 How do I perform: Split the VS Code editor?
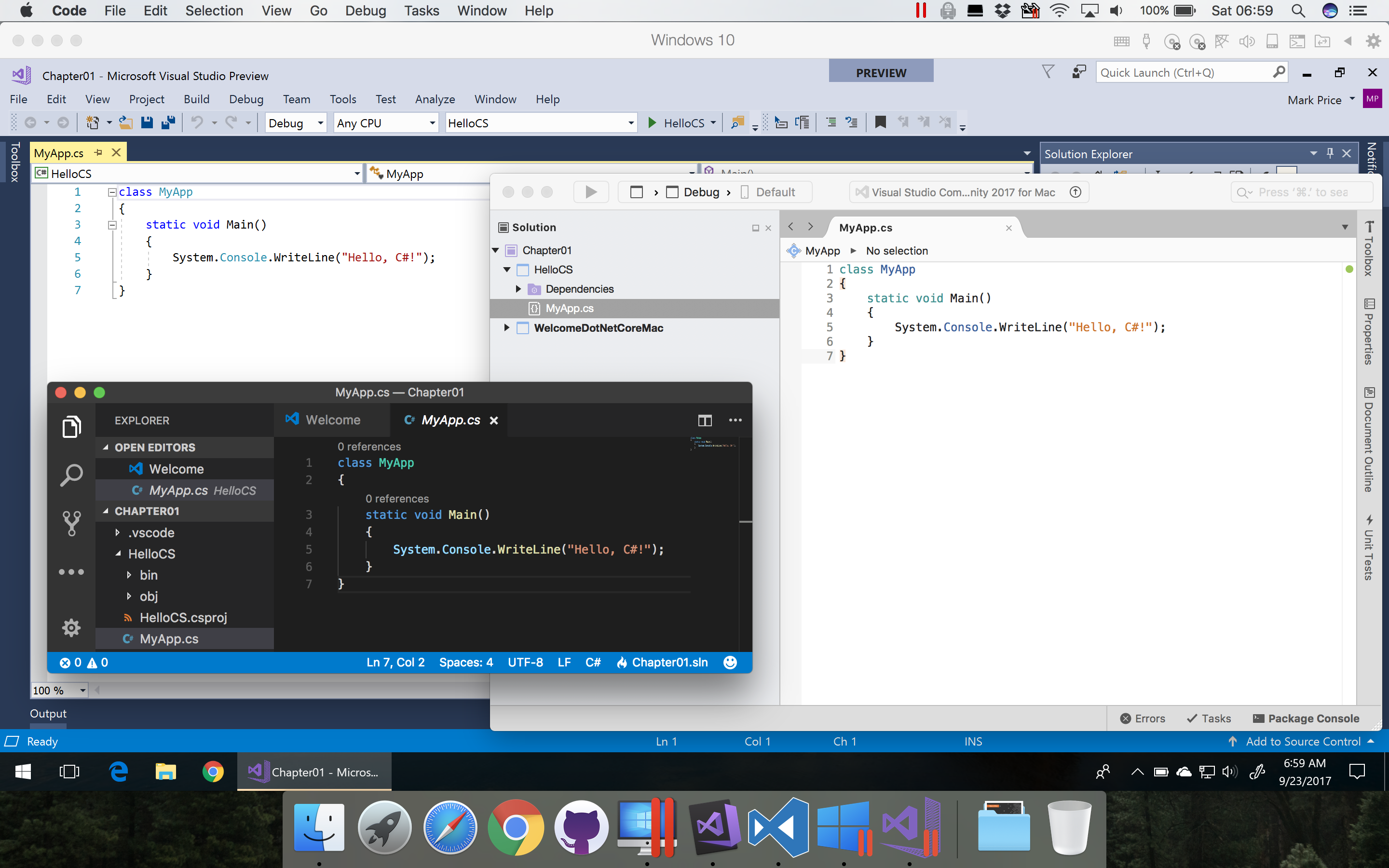[x=705, y=420]
